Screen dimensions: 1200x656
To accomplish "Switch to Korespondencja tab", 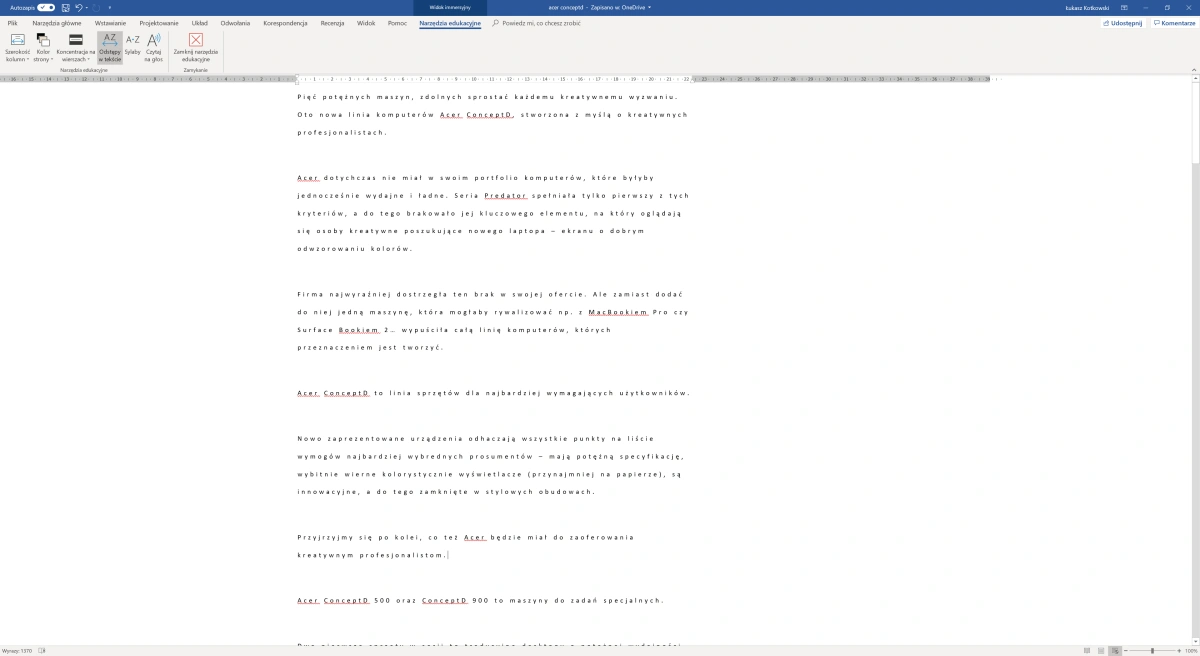I will point(285,22).
